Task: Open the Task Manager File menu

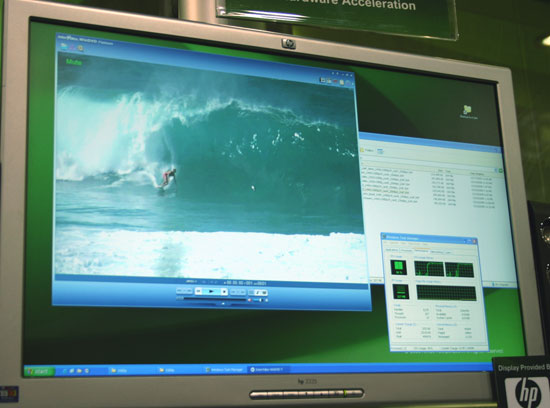Action: pyautogui.click(x=386, y=242)
